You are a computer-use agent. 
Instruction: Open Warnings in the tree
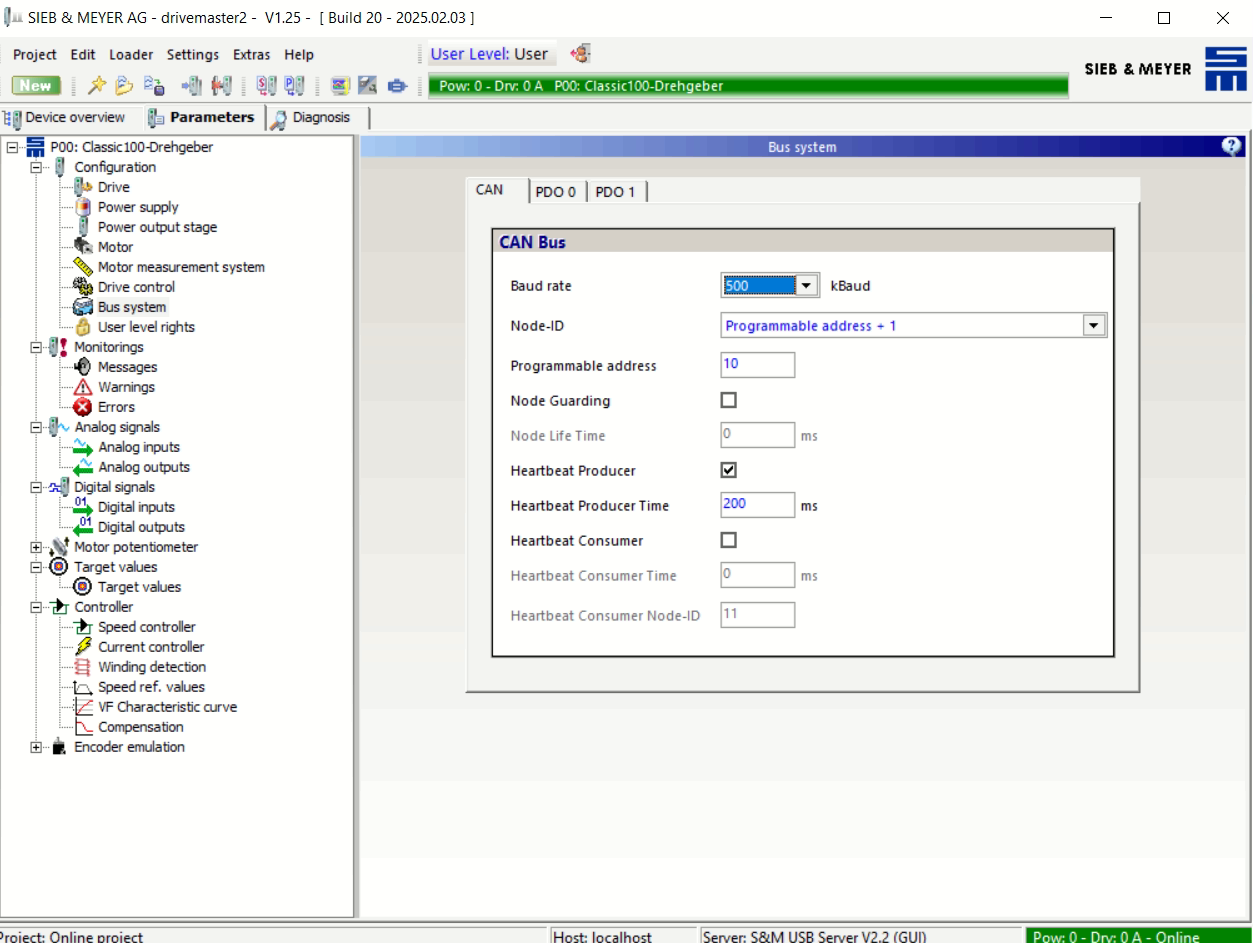pos(126,387)
